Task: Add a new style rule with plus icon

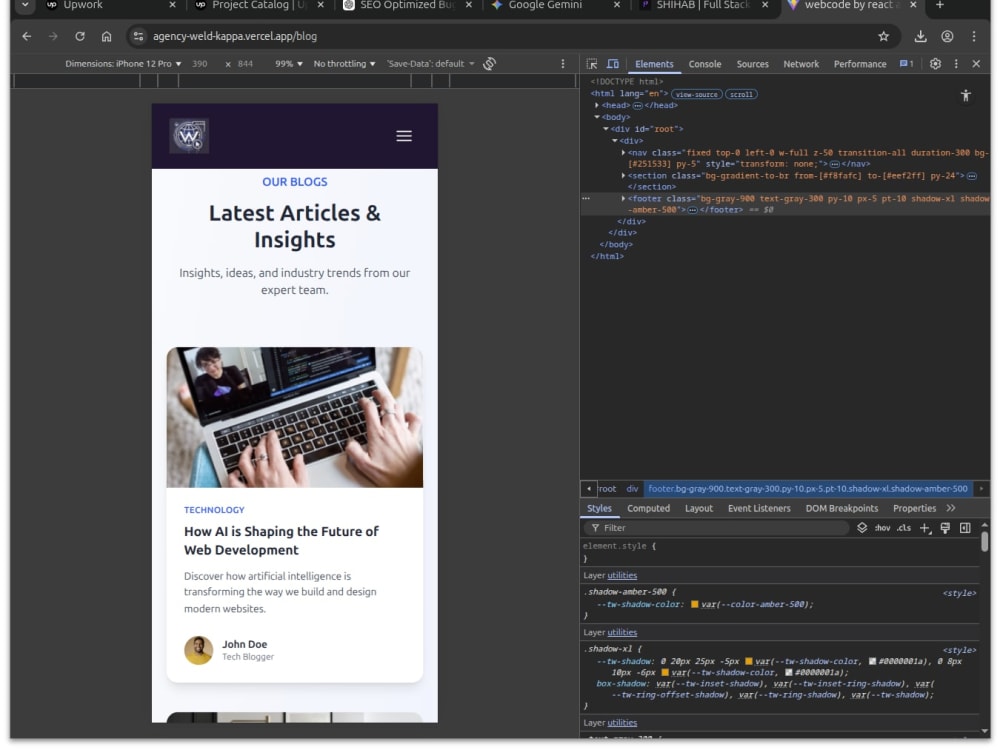Action: 925,528
